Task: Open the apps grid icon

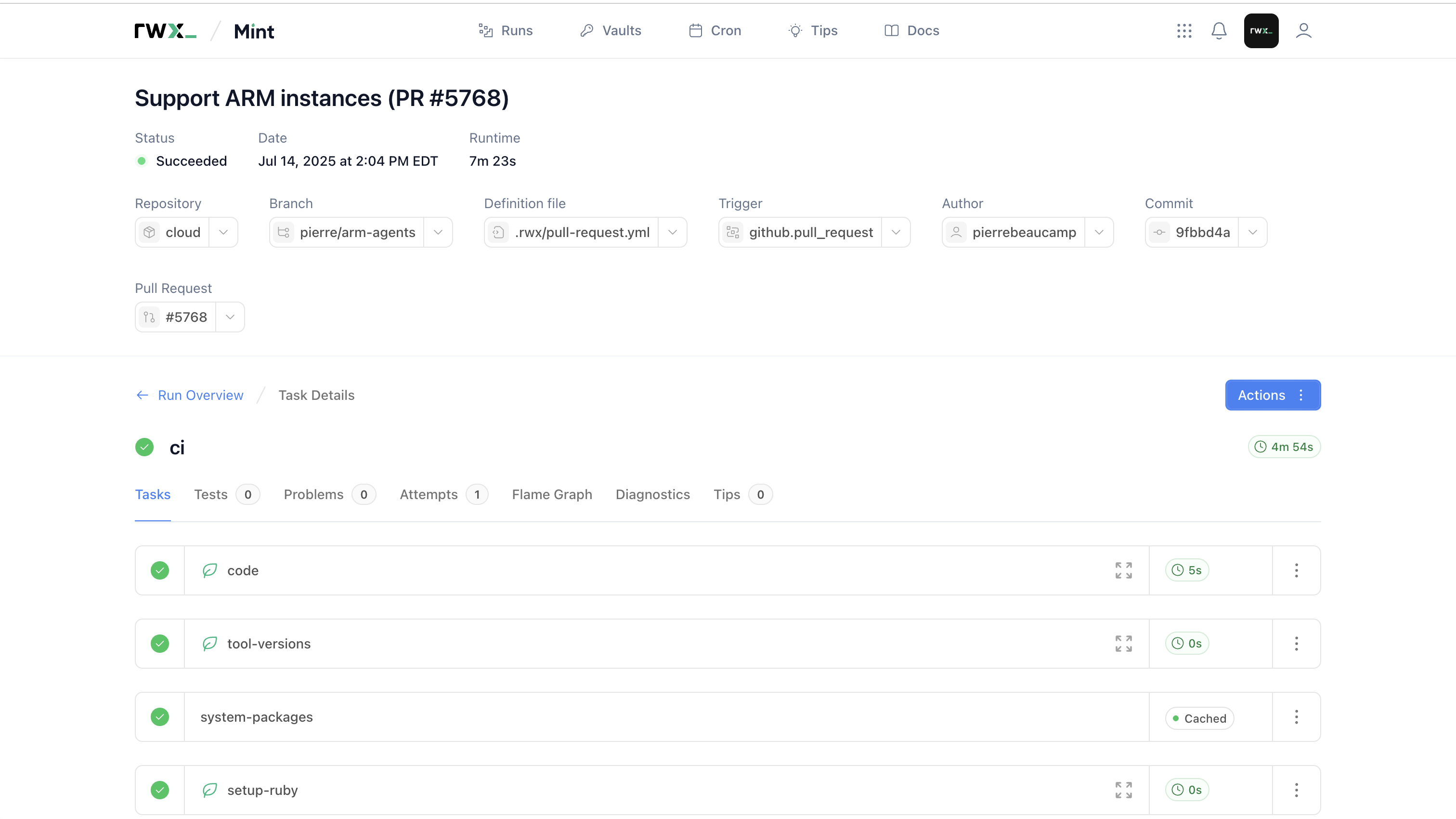Action: pyautogui.click(x=1184, y=30)
